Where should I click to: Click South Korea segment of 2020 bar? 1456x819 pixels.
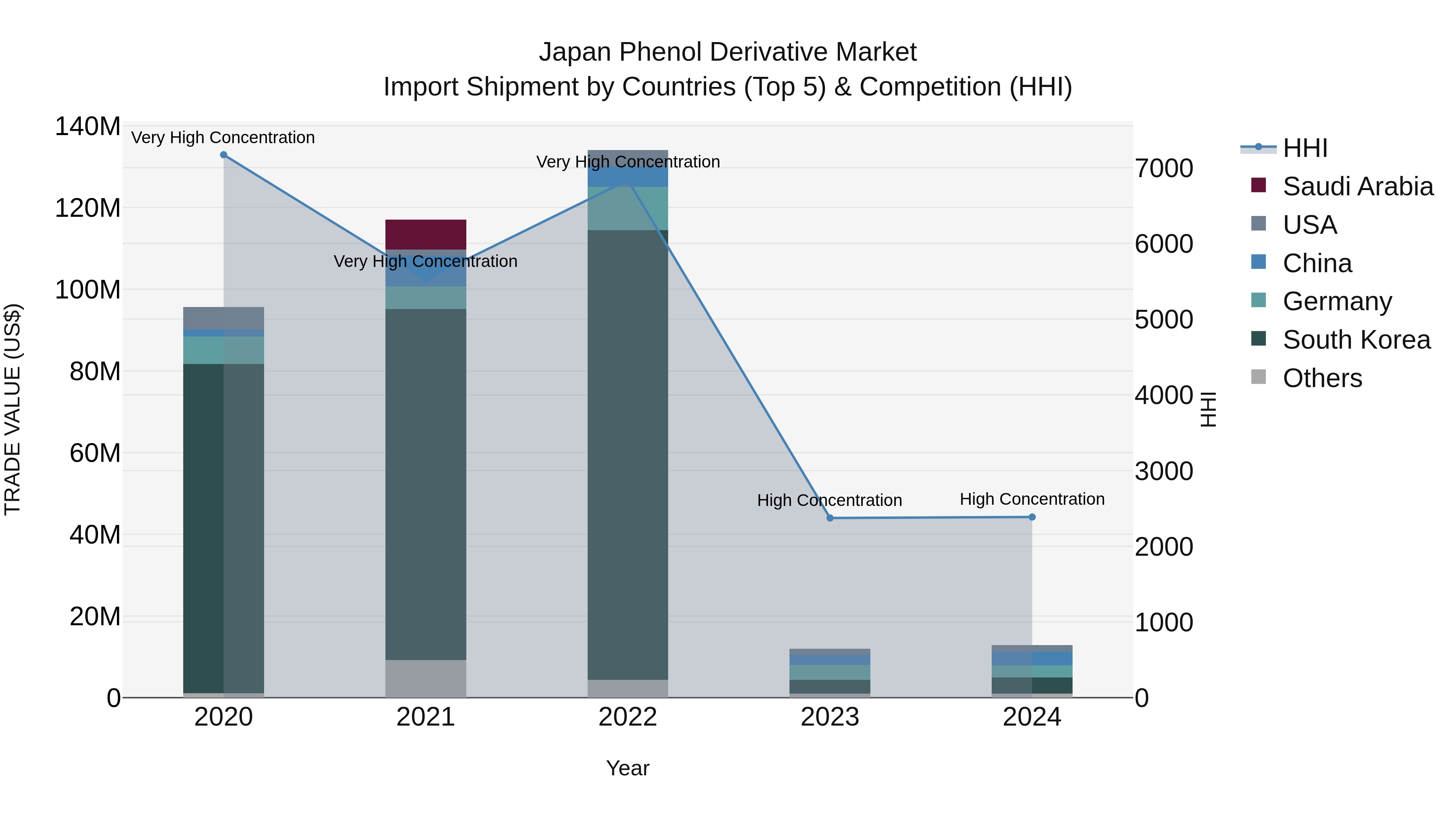pyautogui.click(x=223, y=529)
